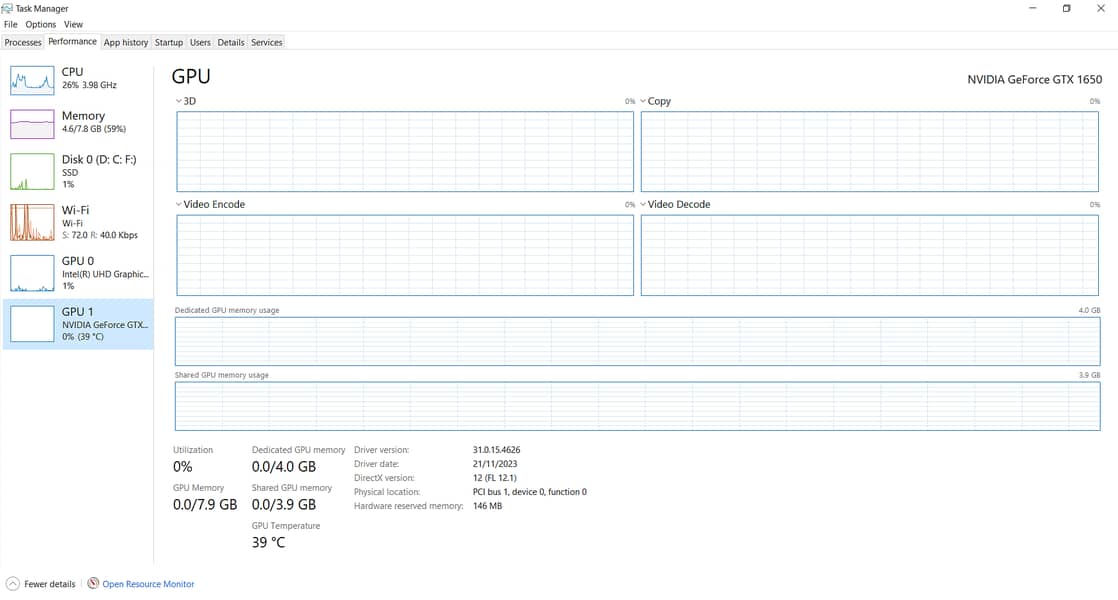Click the Fewer details arrow icon
Screen dimensions: 1118x600
click(12, 584)
